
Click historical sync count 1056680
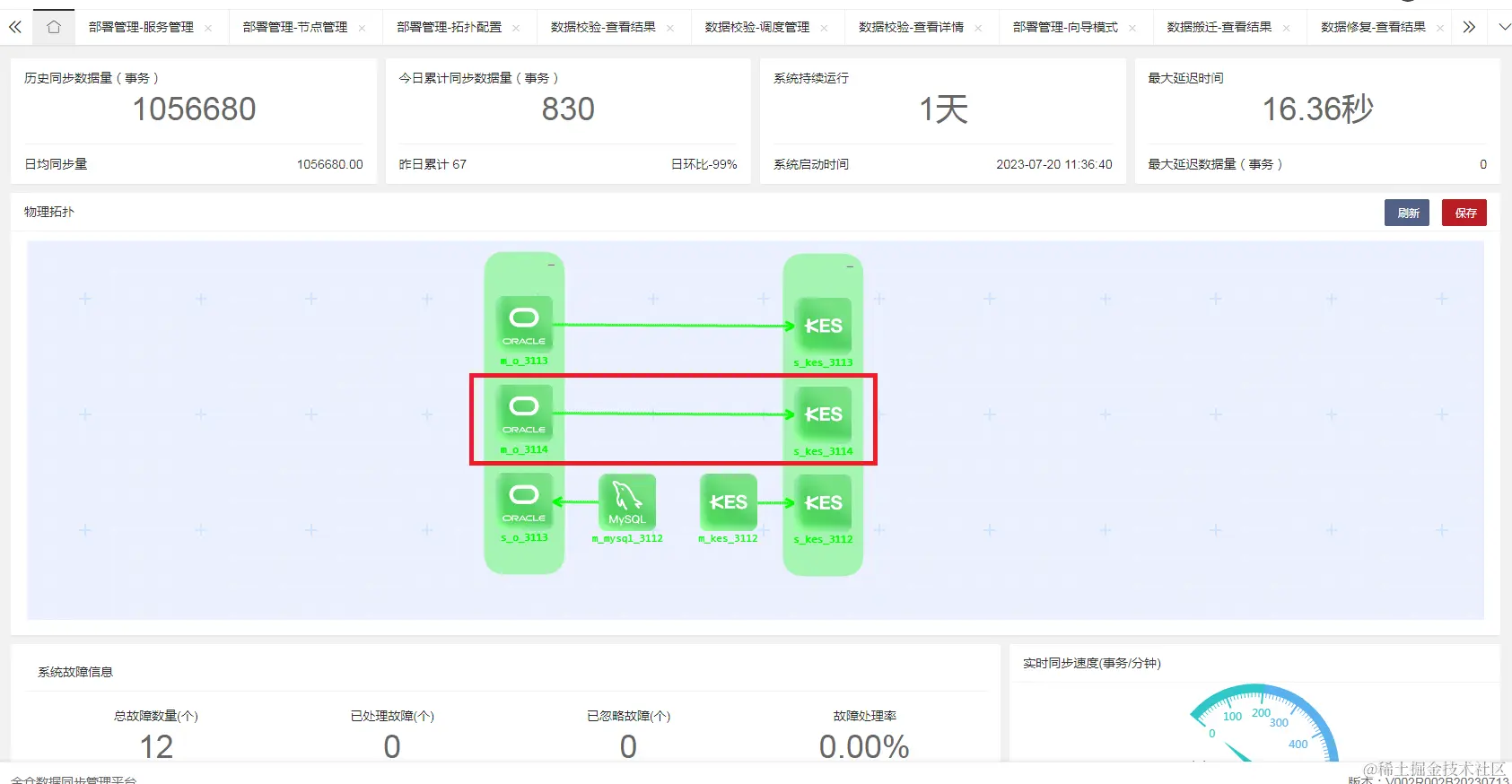(x=195, y=109)
